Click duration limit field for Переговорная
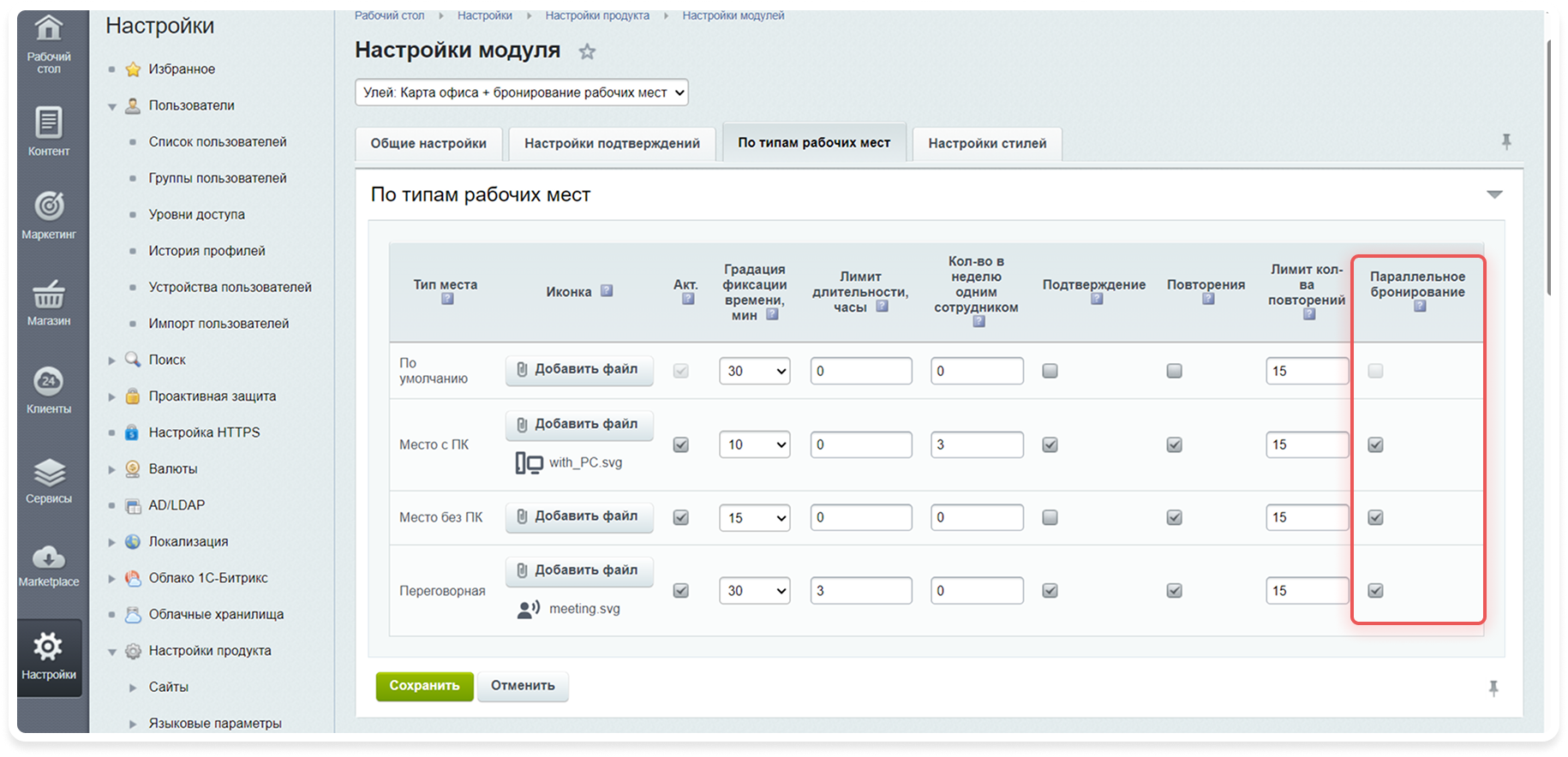 click(x=861, y=590)
